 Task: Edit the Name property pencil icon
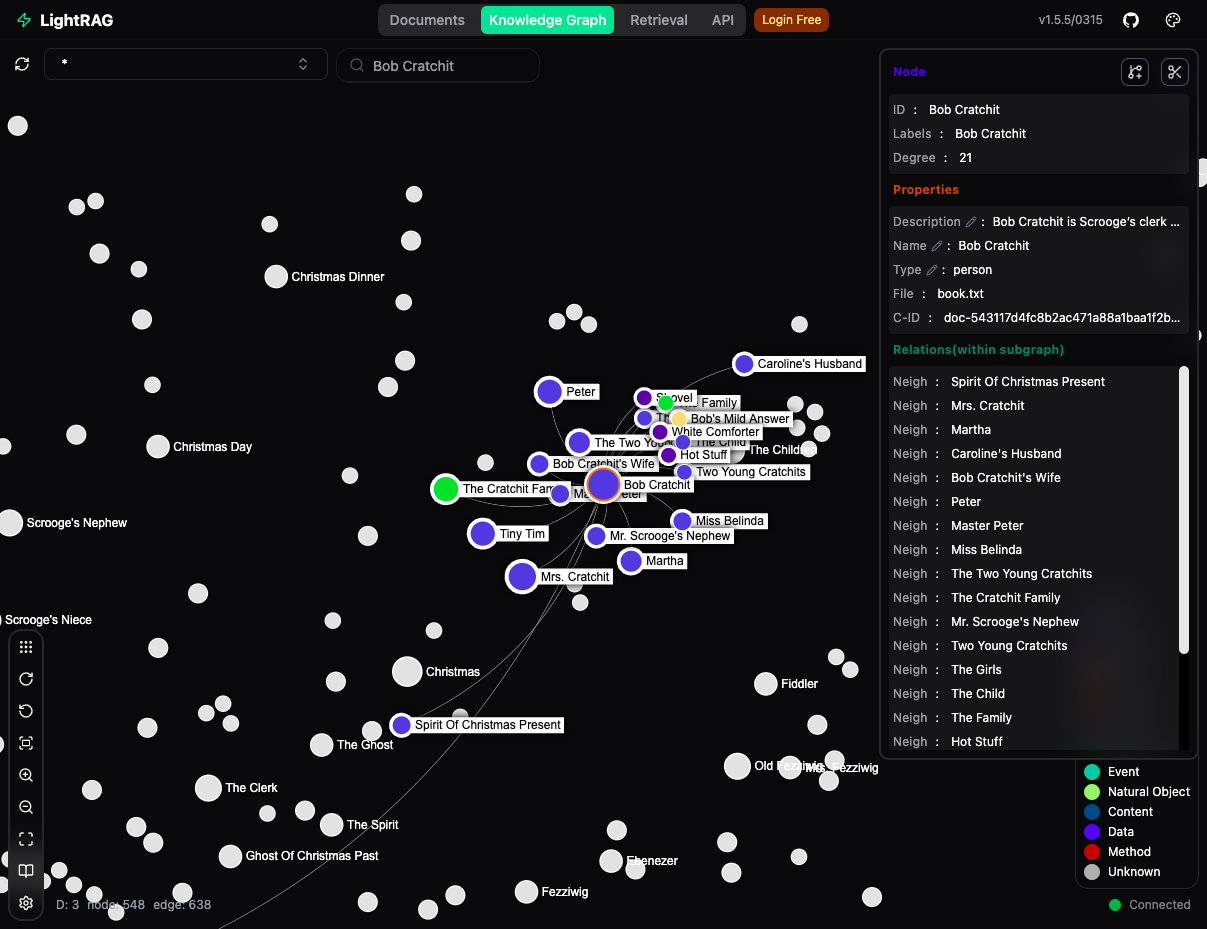[937, 246]
